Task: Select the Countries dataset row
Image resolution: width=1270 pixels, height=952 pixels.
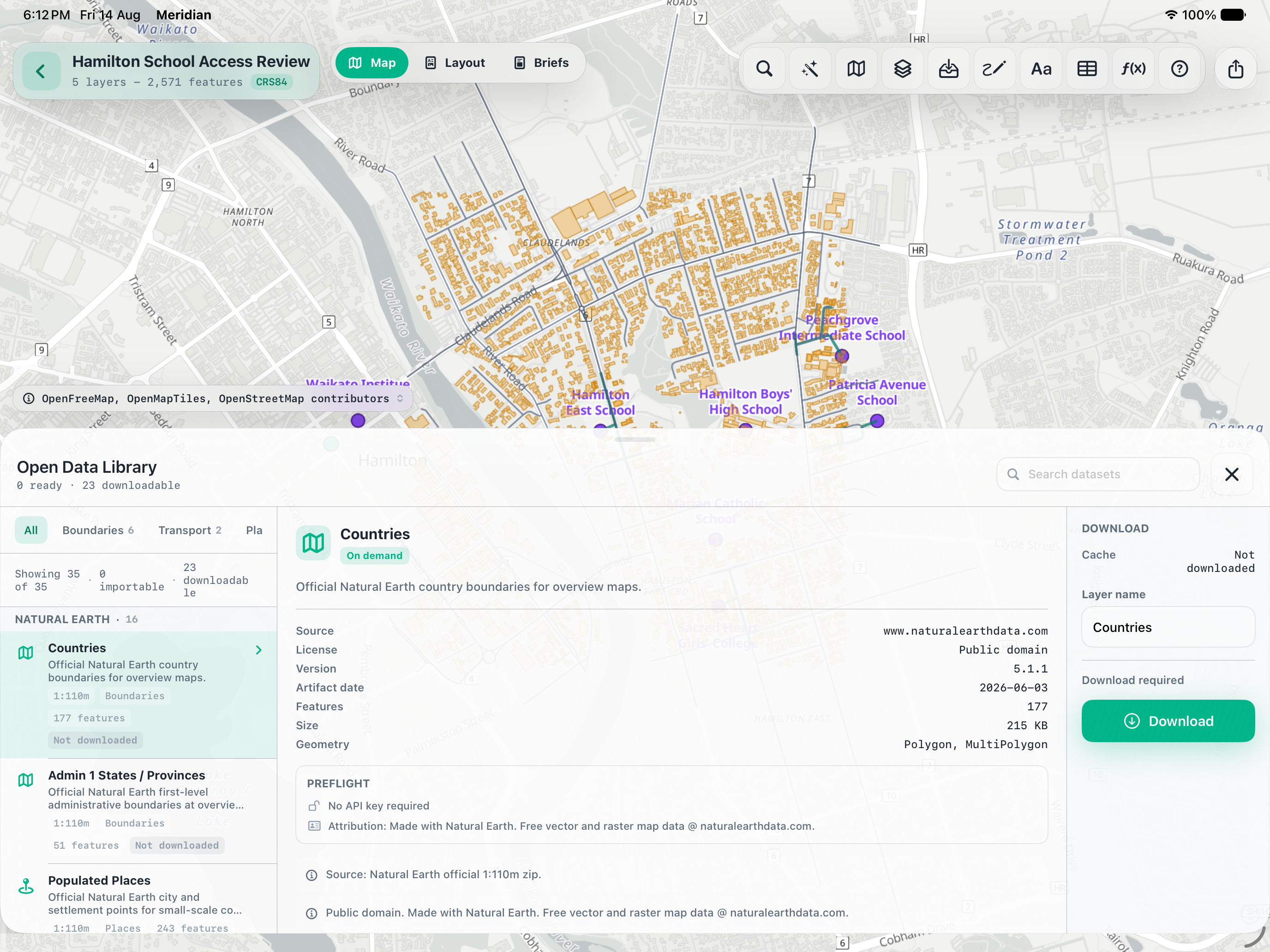Action: click(138, 694)
